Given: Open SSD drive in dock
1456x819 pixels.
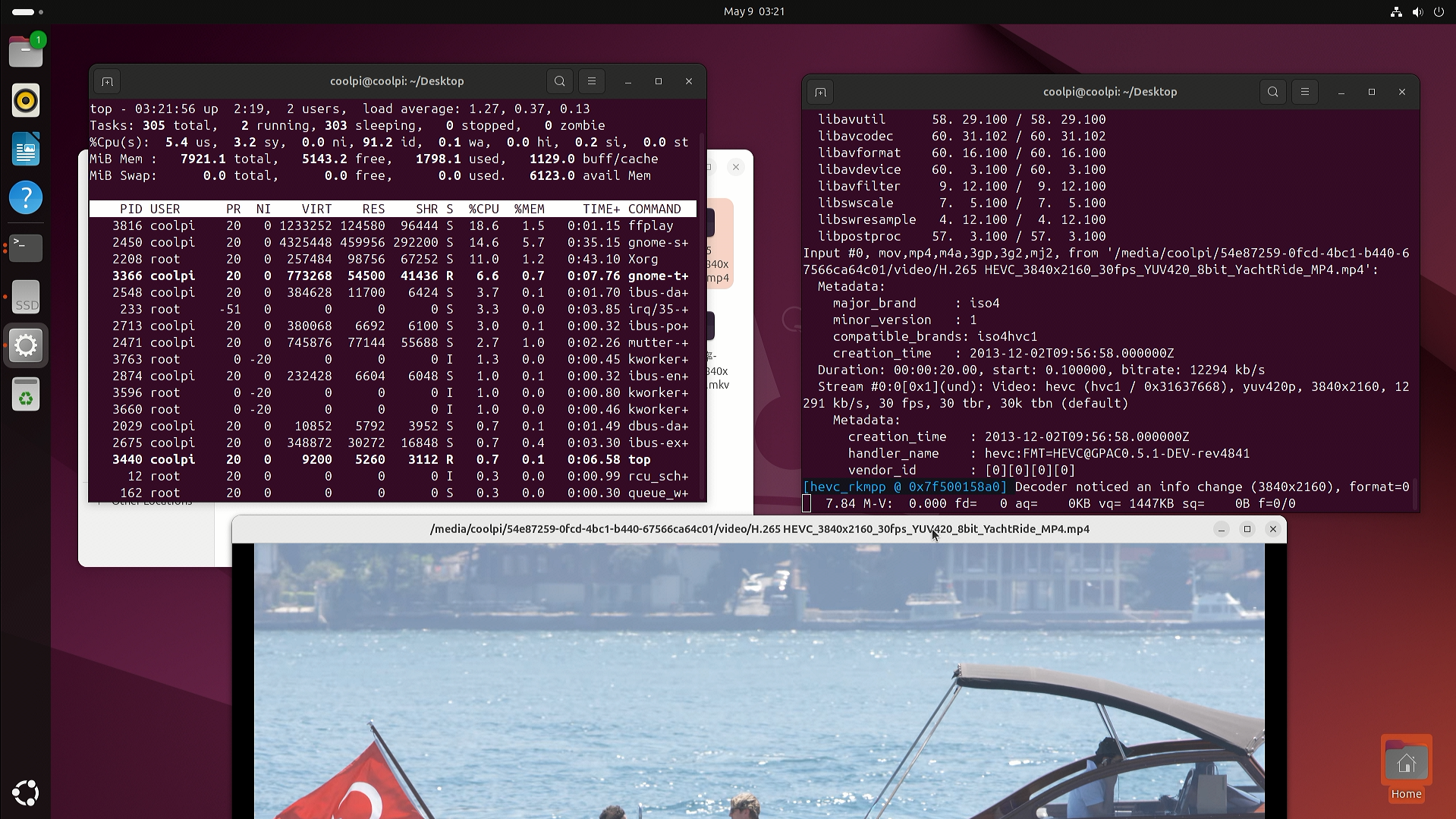Looking at the screenshot, I should click(x=26, y=296).
